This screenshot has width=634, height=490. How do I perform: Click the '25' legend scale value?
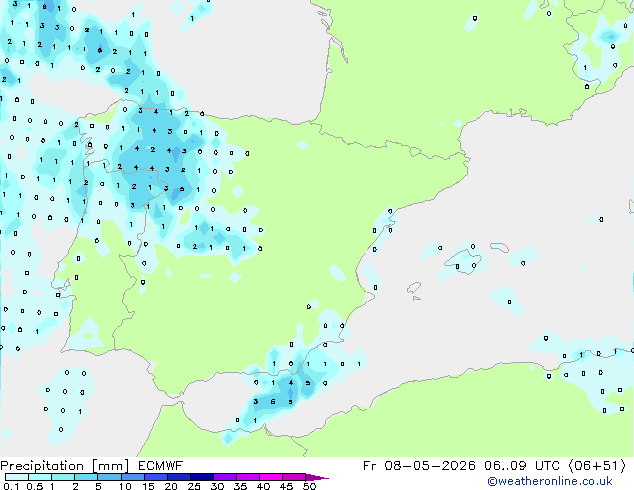tap(194, 486)
